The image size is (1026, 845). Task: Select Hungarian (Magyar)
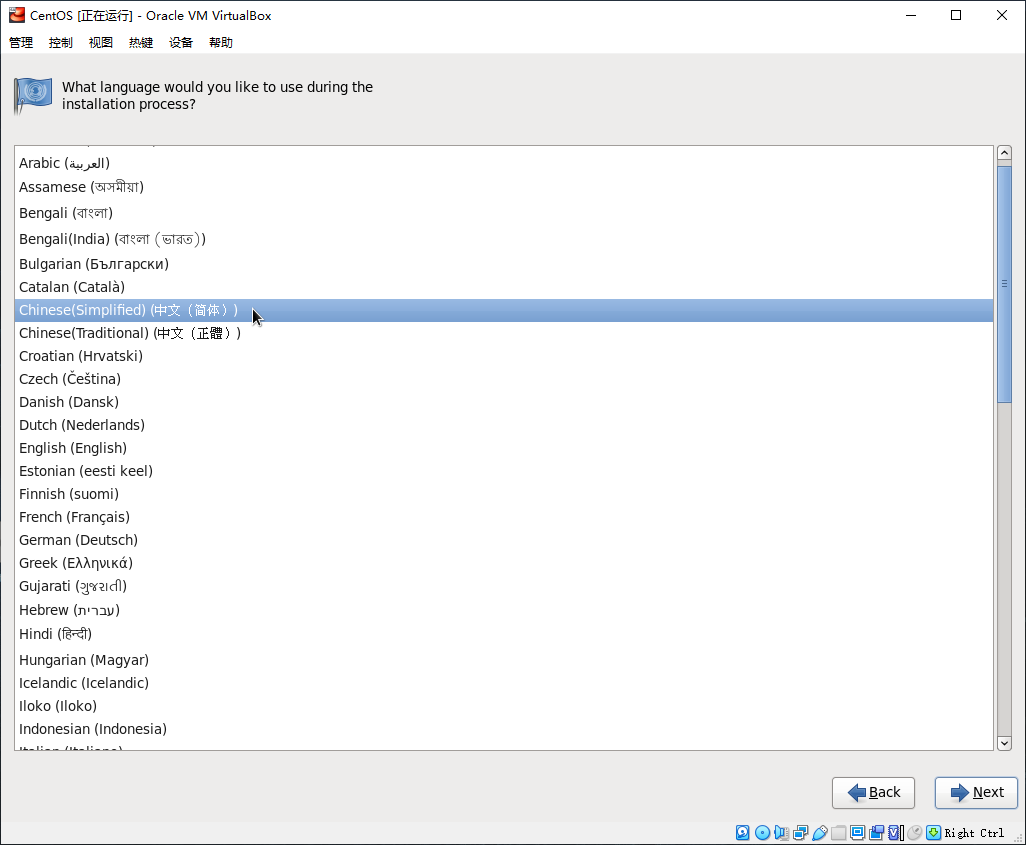[x=504, y=660]
